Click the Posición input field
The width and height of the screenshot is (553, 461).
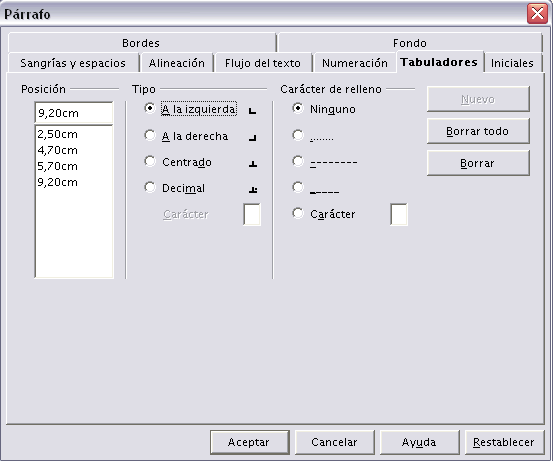pyautogui.click(x=74, y=113)
